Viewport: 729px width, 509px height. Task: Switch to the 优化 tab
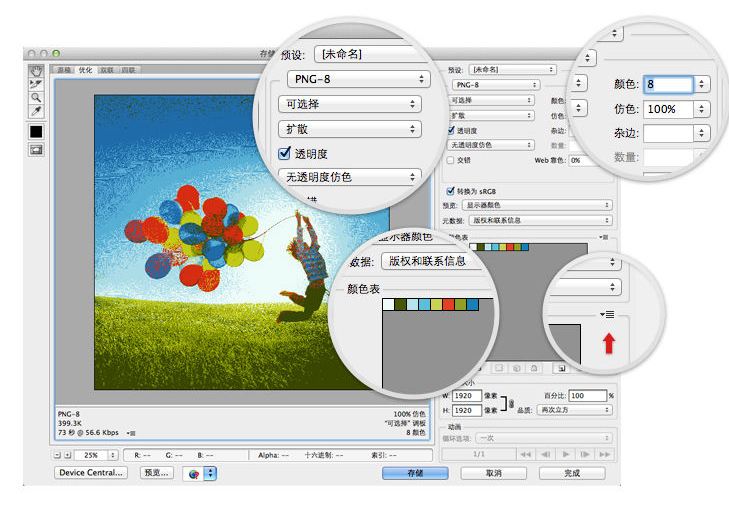(85, 70)
